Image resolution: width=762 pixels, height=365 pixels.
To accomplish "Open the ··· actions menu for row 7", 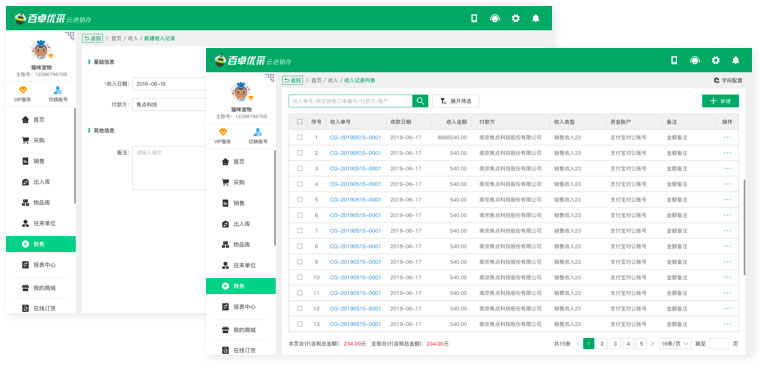I will click(x=727, y=231).
